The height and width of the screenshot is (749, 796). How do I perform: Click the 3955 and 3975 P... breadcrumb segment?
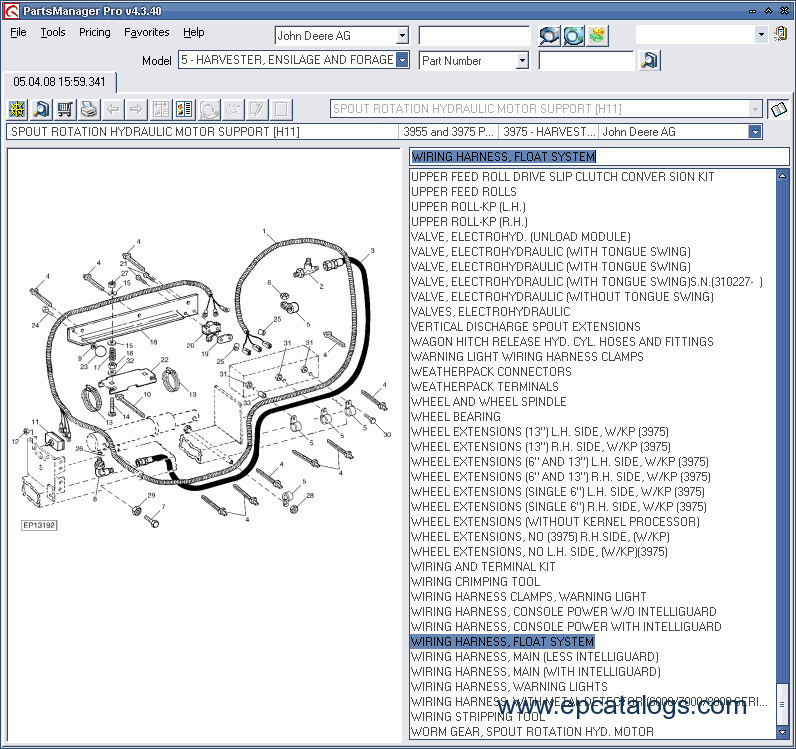[448, 132]
